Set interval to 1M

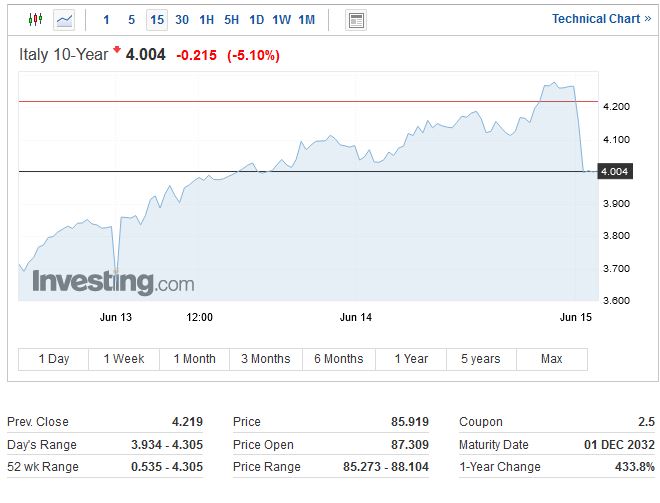coord(307,19)
